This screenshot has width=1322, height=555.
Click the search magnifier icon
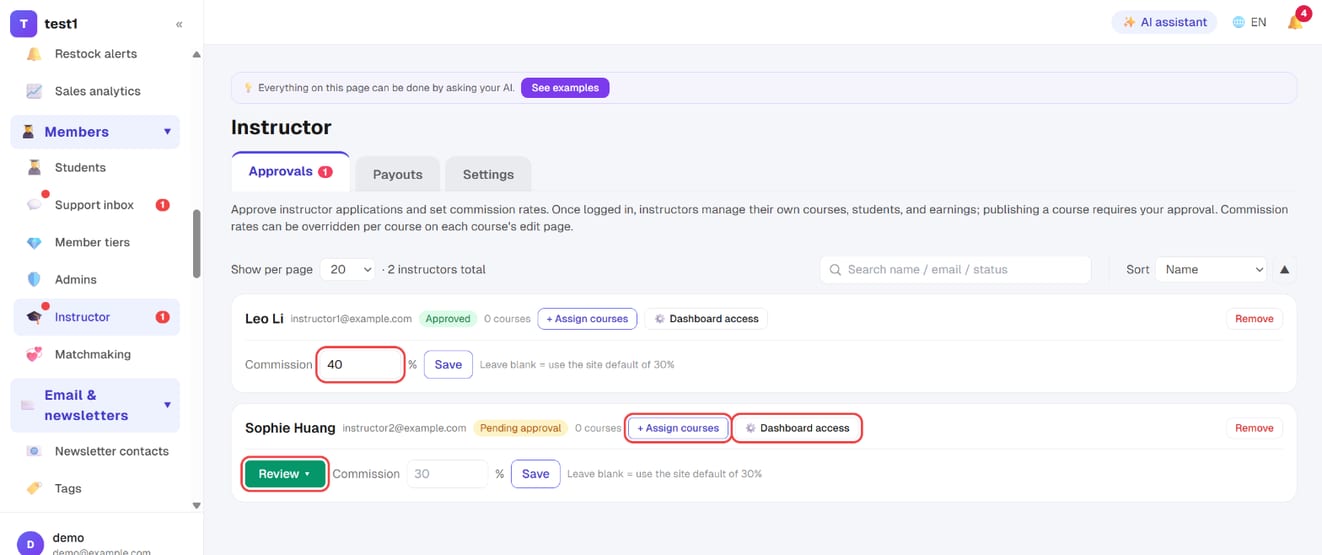click(x=835, y=270)
